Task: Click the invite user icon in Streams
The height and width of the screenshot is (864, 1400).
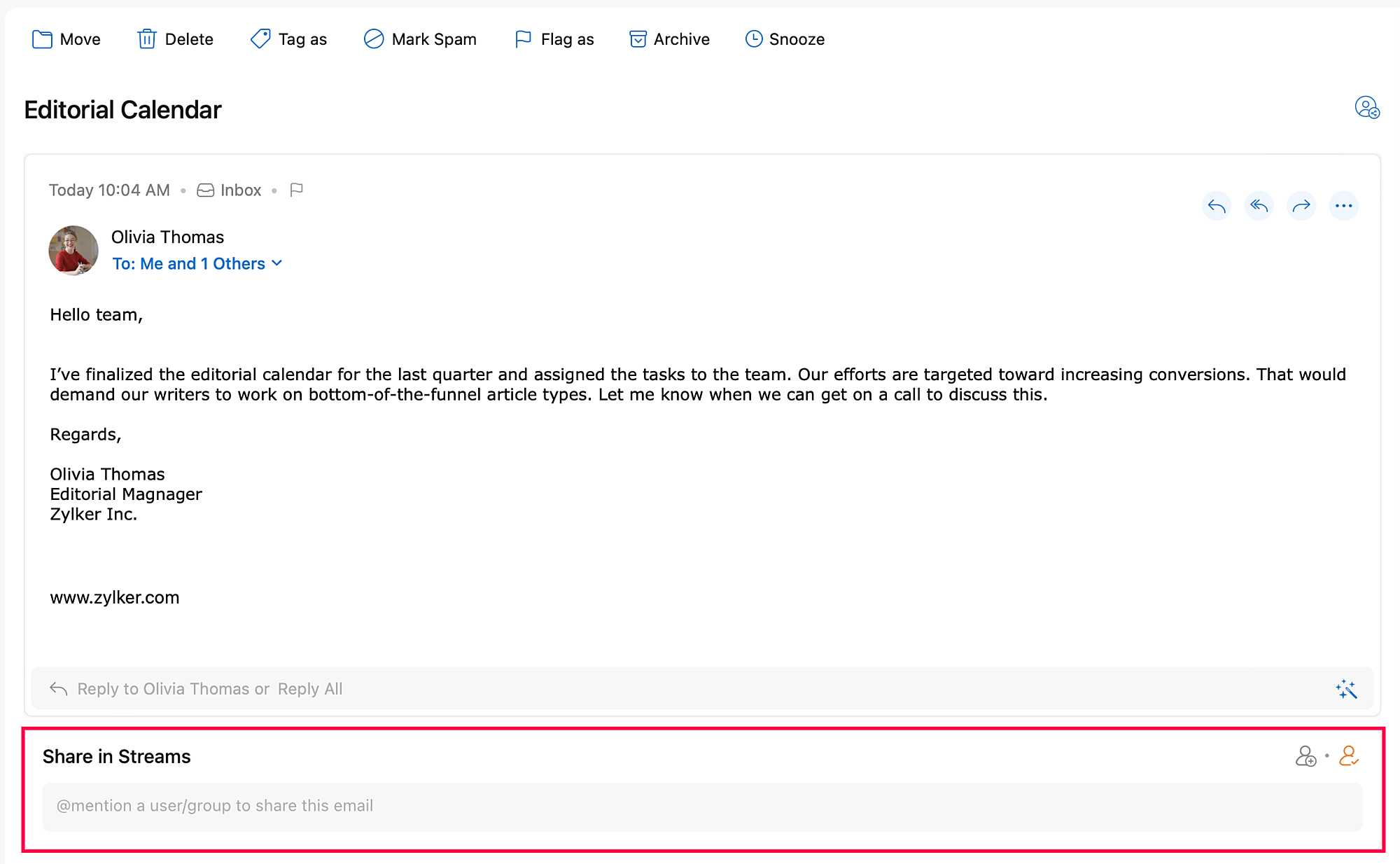Action: point(1305,756)
